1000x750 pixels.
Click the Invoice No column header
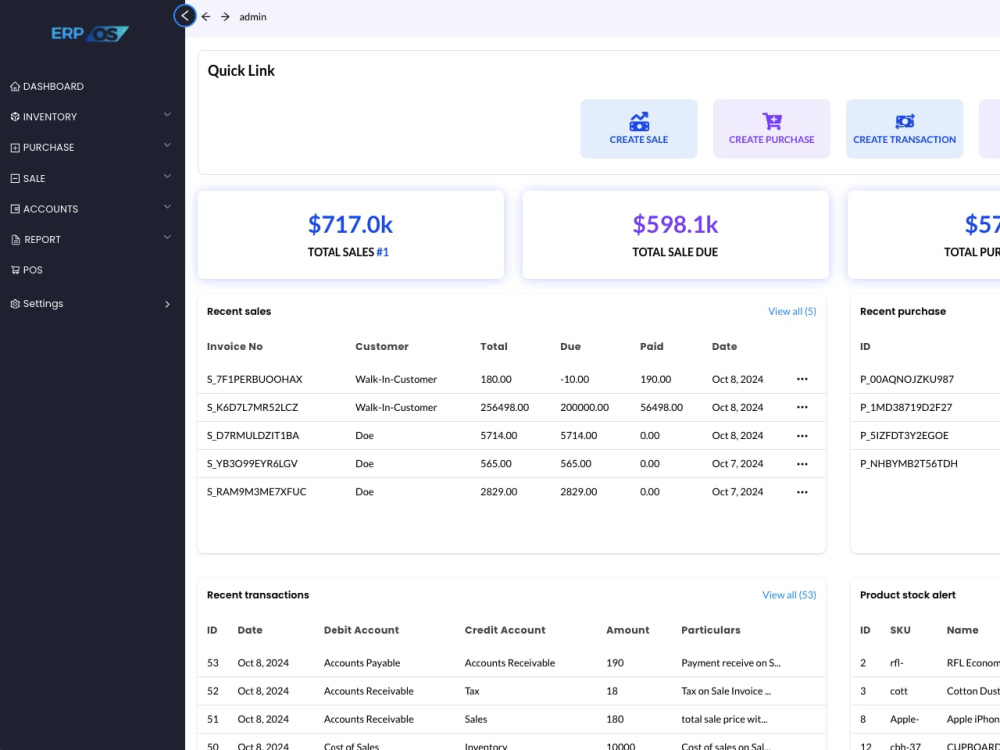coord(235,346)
